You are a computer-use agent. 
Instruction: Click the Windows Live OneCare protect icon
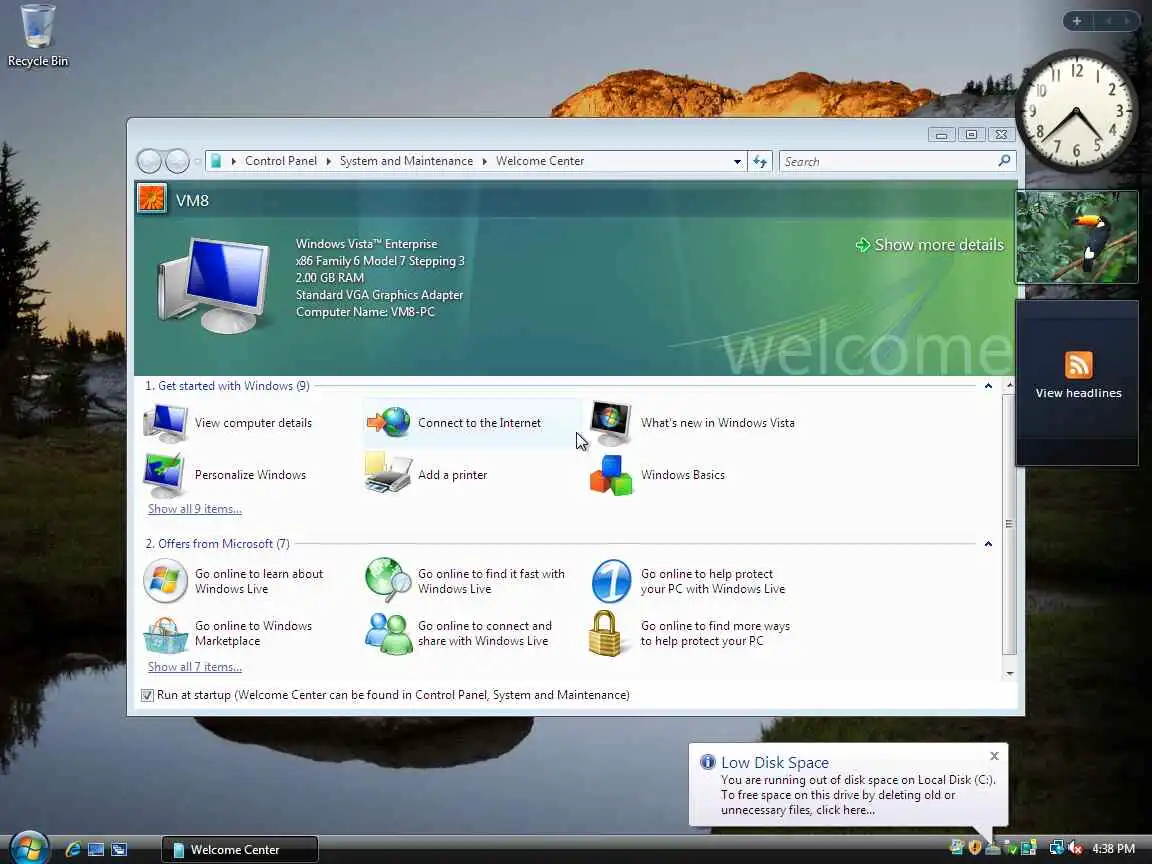[x=611, y=580]
